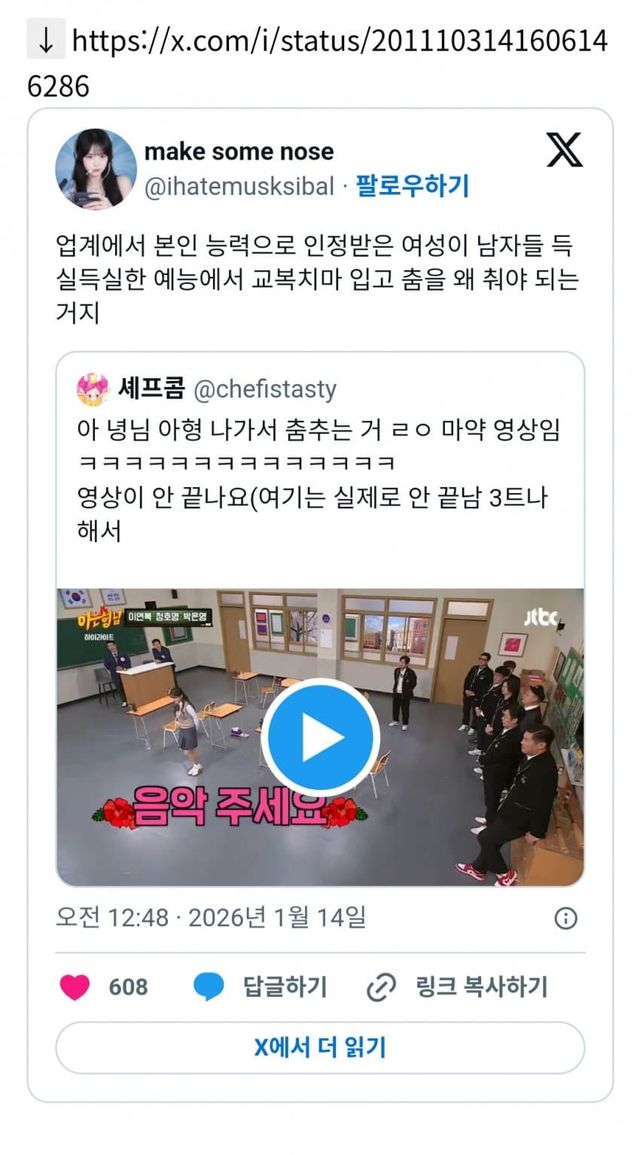Follow the account via 팔로우하기
640x1155 pixels.
412,186
